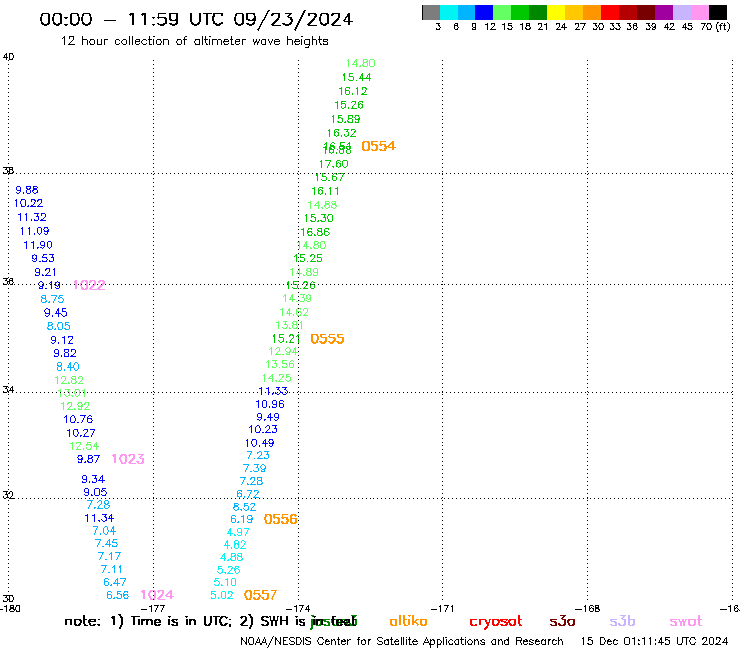Select the cyan value 5.02
The height and width of the screenshot is (650, 740).
click(222, 595)
